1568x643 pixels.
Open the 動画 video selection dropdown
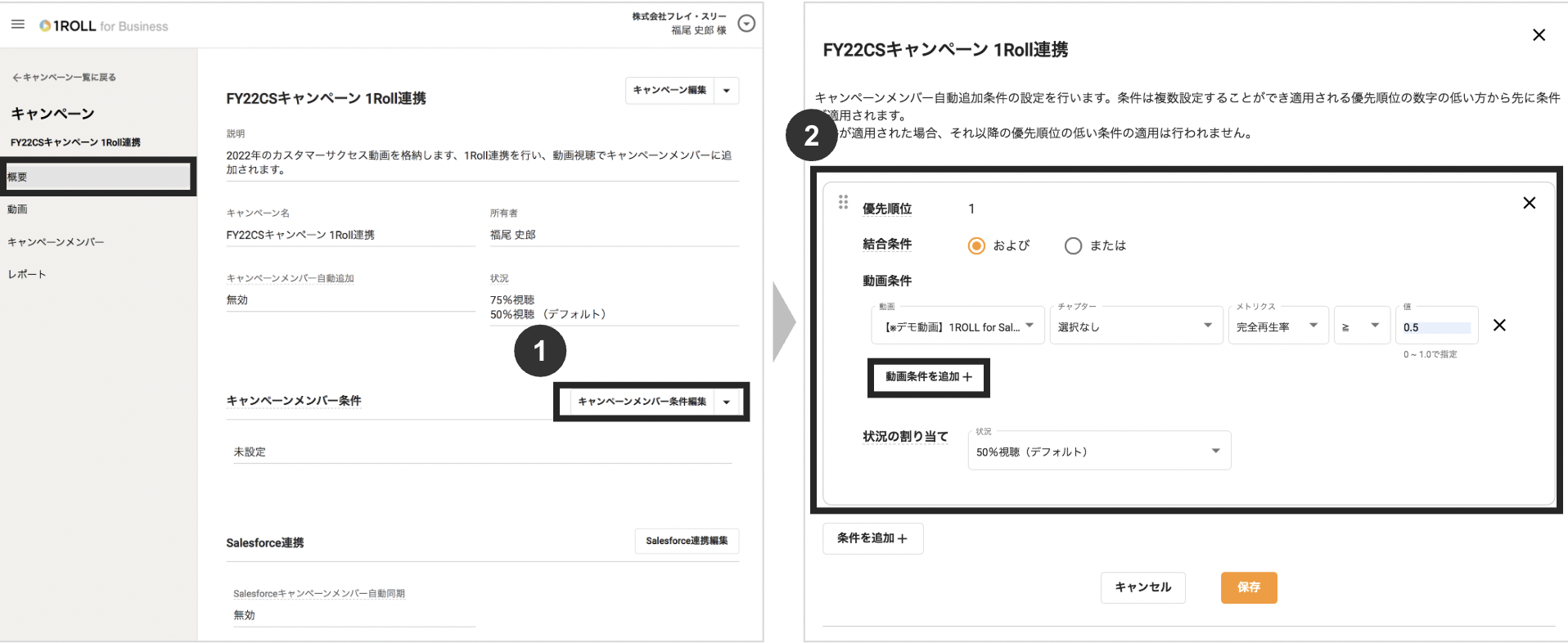coord(958,326)
